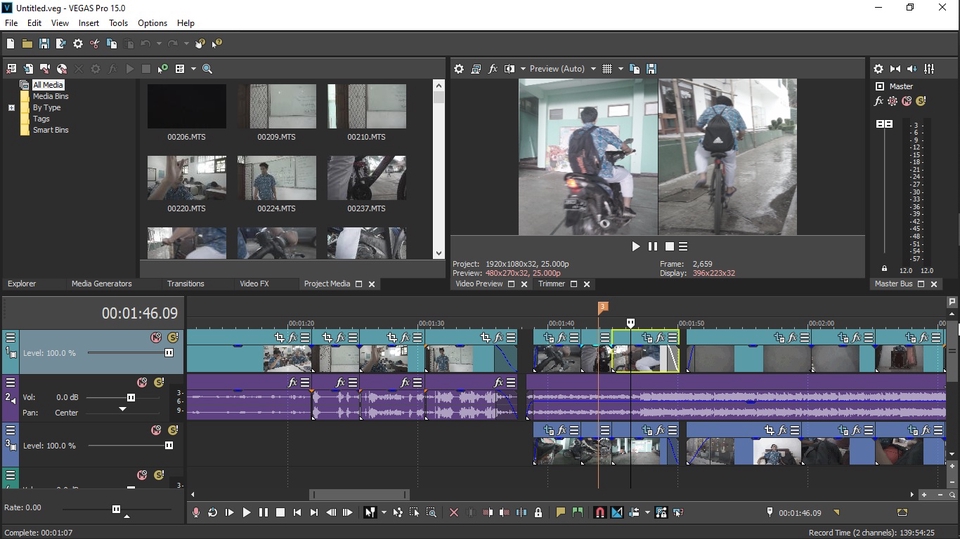960x539 pixels.
Task: Search the media bins with the magnifier icon
Action: (x=207, y=69)
